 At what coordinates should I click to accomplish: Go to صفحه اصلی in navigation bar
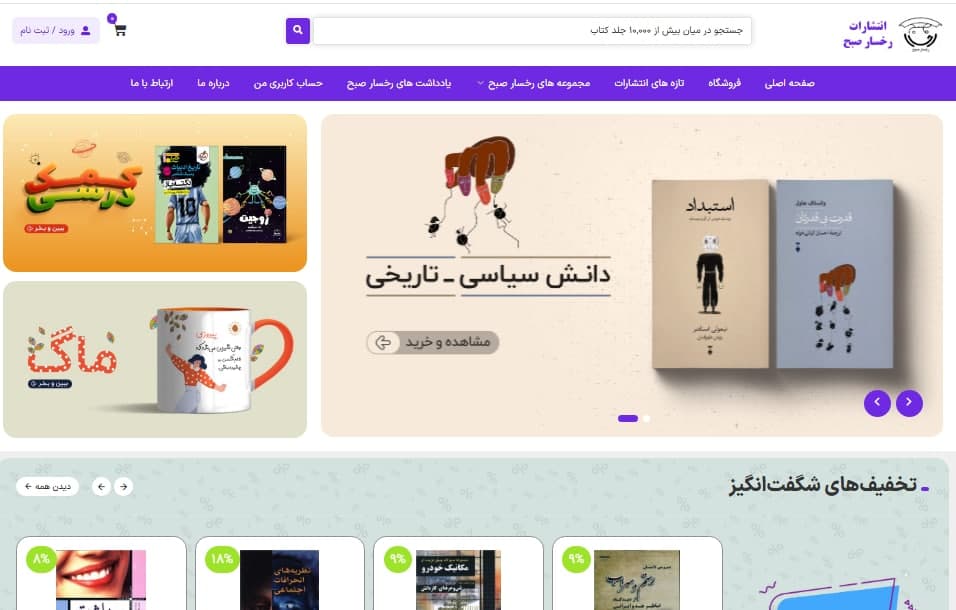tap(790, 83)
